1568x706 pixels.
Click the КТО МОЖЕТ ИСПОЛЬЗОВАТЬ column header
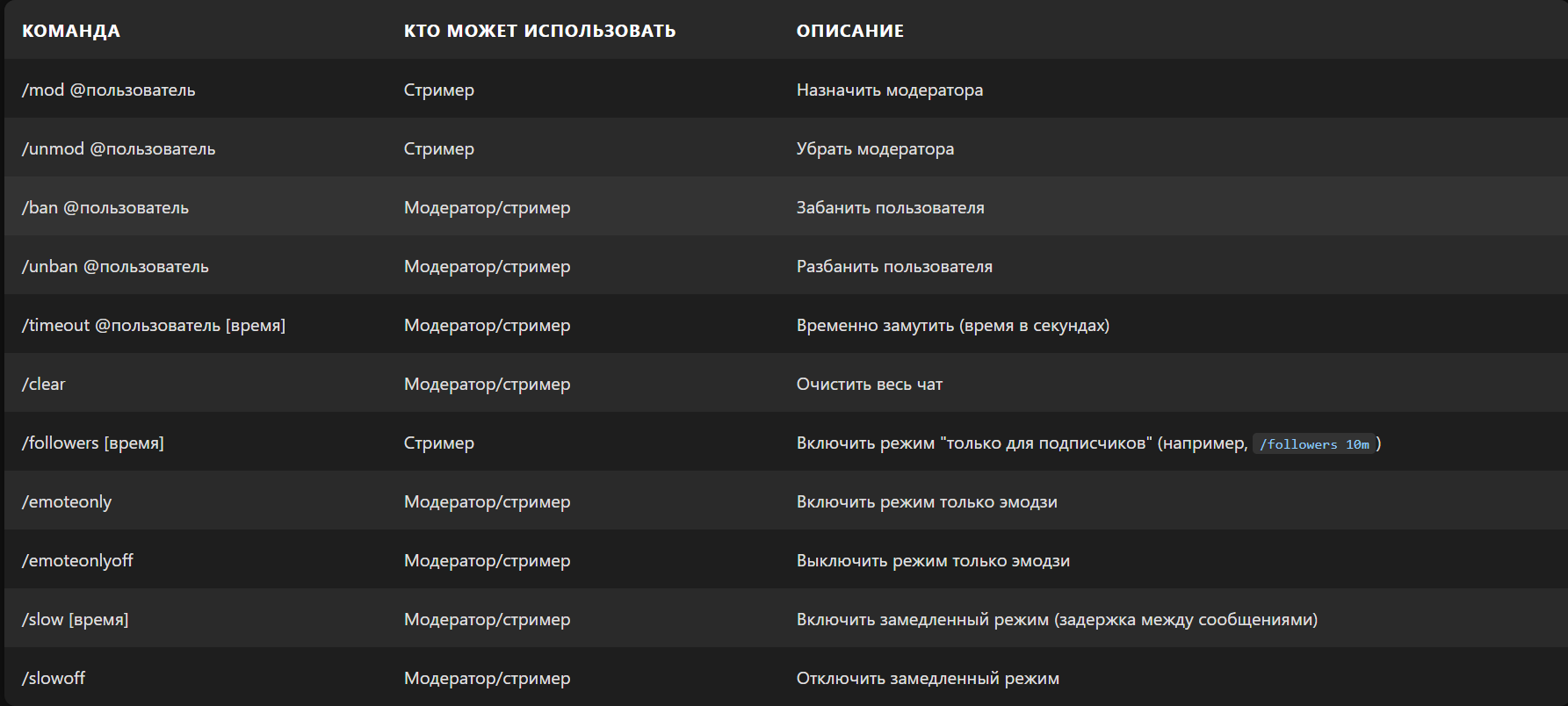539,31
